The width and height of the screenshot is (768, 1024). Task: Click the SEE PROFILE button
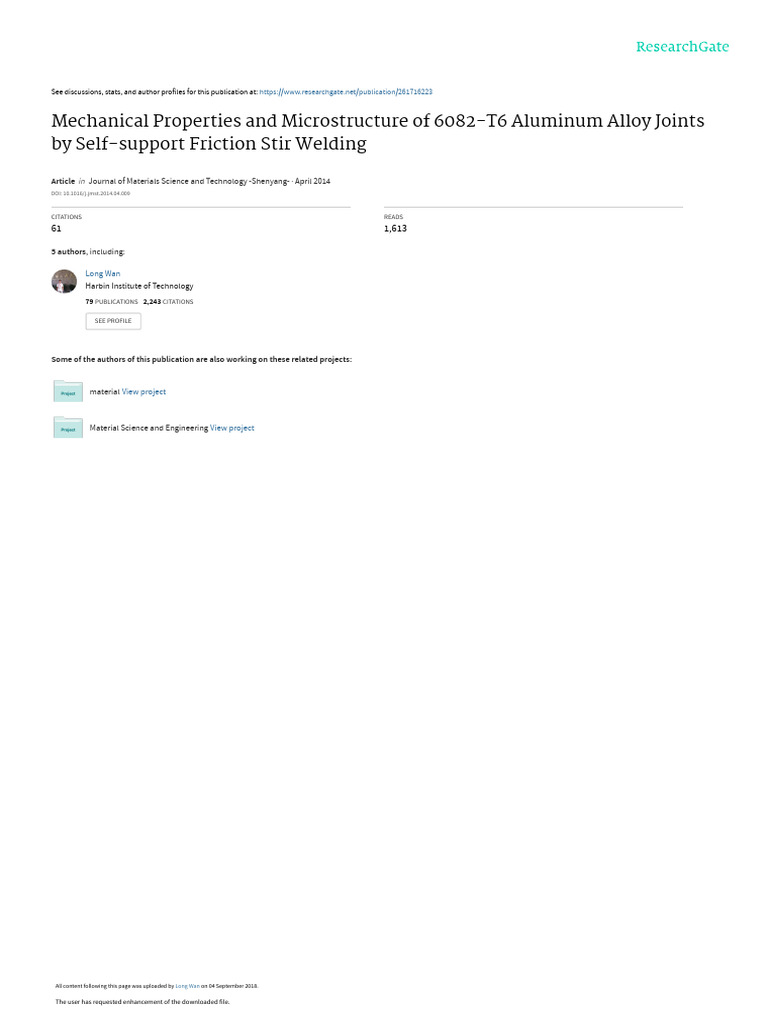point(113,321)
